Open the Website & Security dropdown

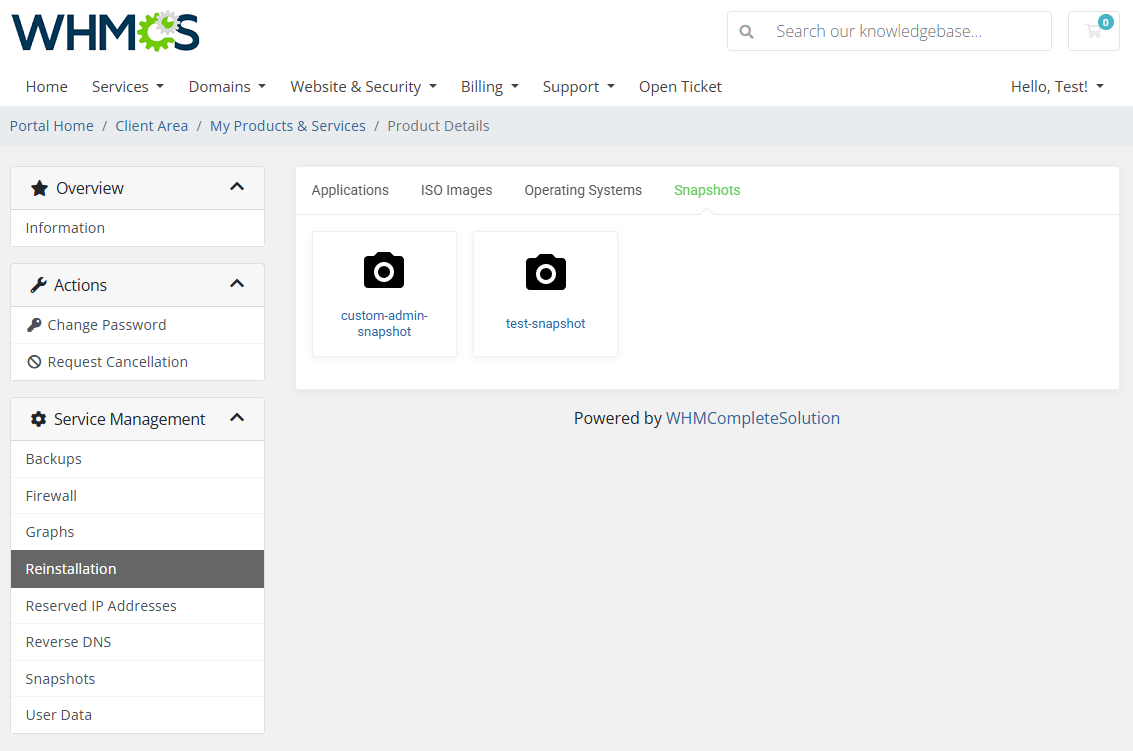363,86
